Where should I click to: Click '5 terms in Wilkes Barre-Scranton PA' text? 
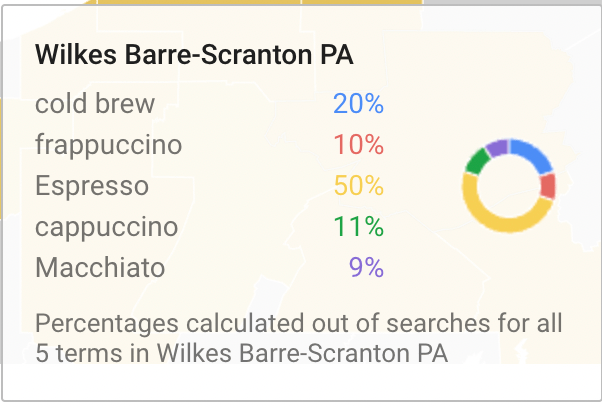[240, 352]
